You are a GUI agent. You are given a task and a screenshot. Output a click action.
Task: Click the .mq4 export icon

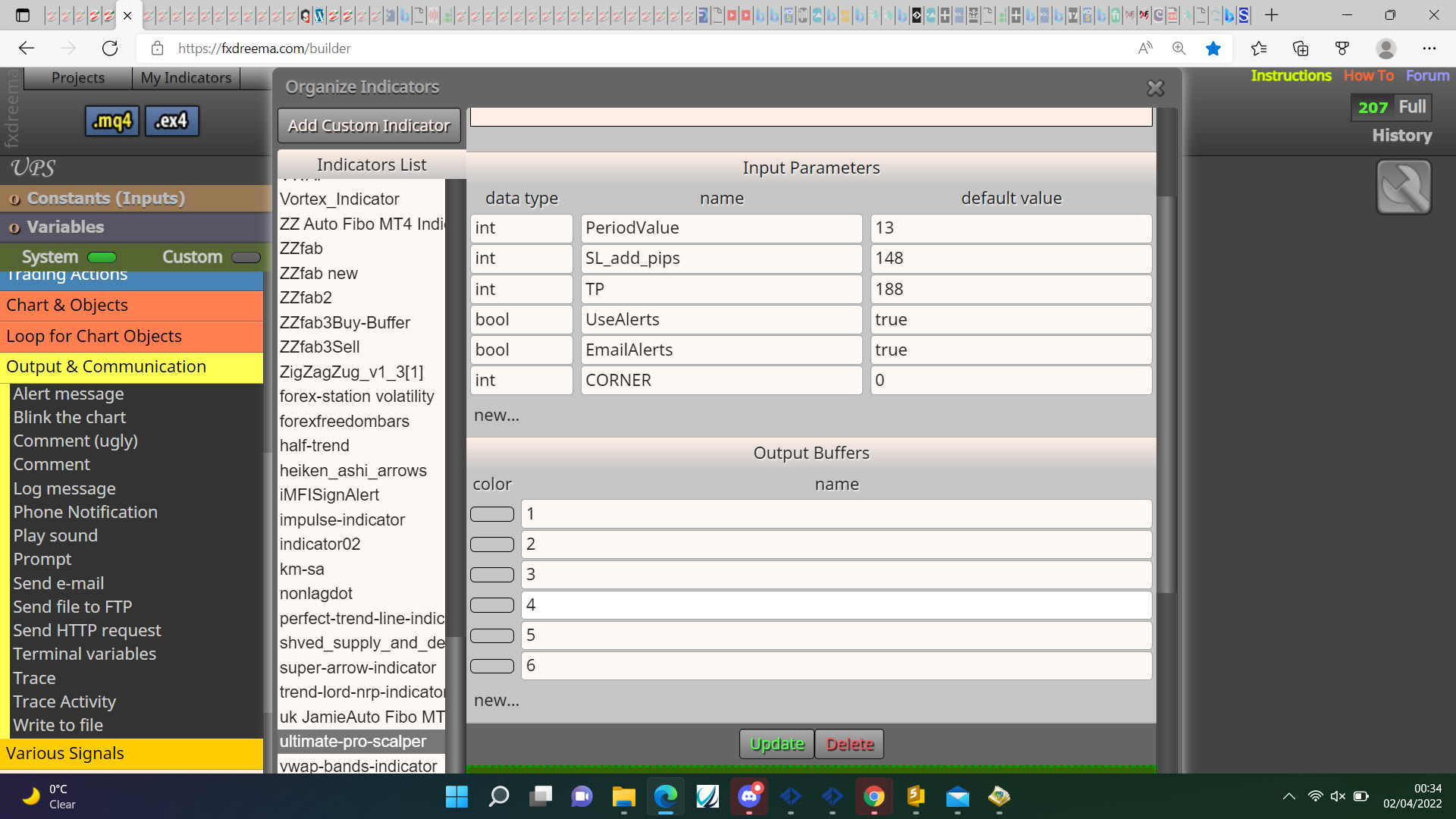112,121
